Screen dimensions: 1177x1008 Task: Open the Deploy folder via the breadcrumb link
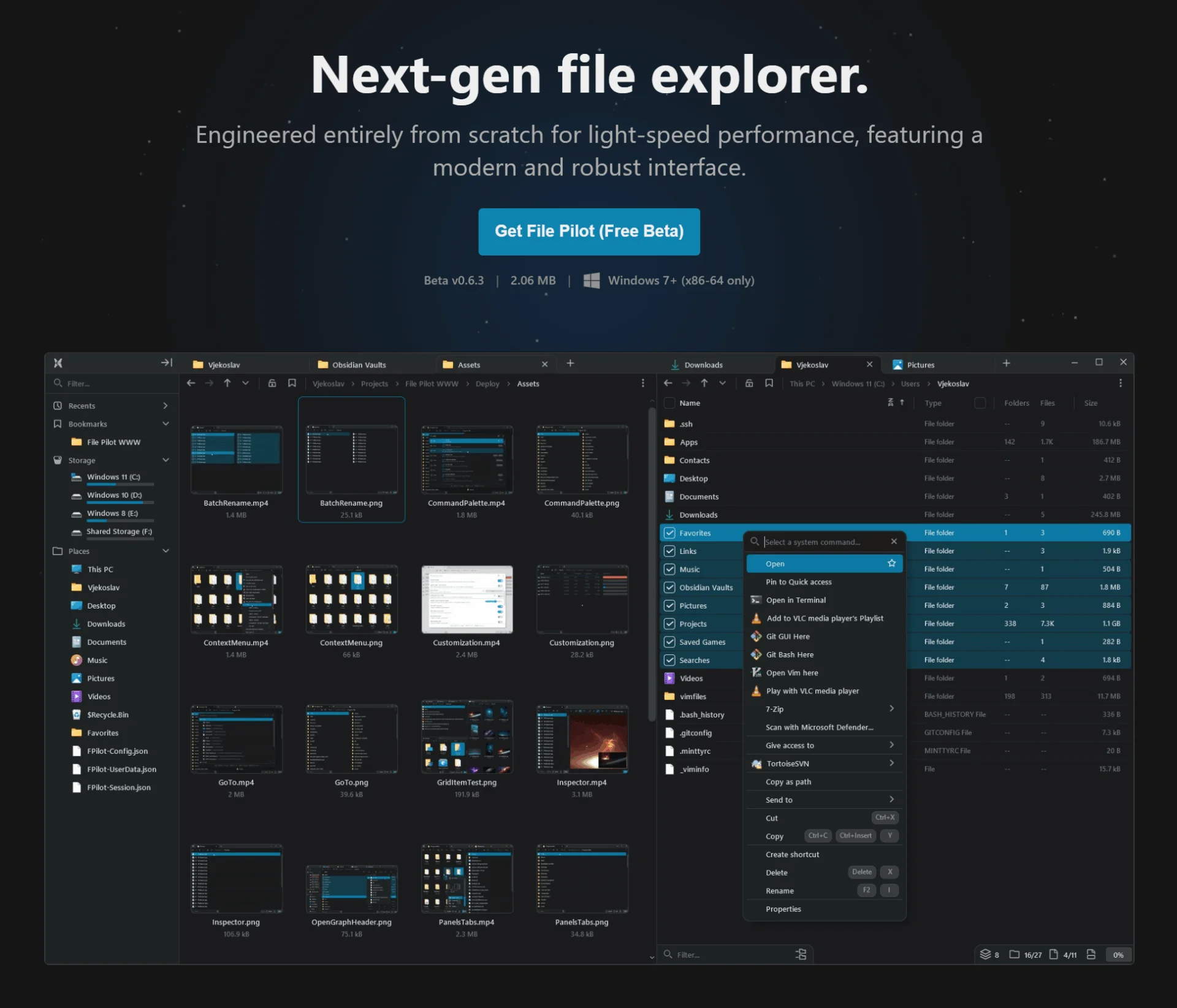coord(488,384)
